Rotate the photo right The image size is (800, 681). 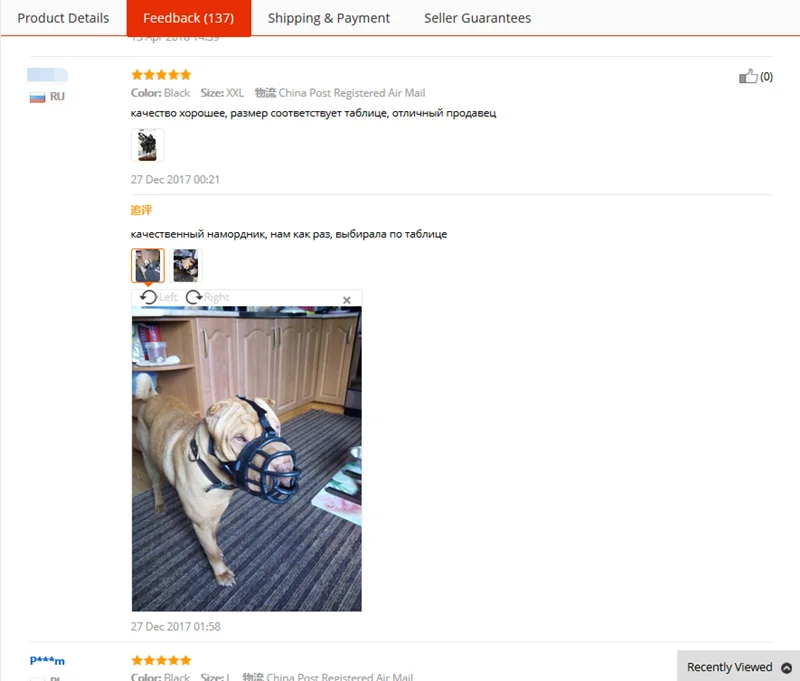[207, 297]
